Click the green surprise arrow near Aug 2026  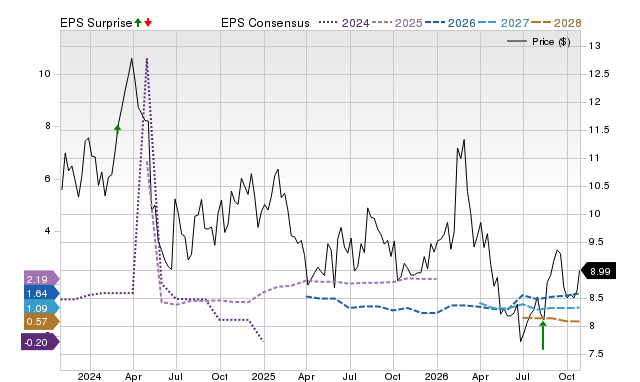coord(543,335)
